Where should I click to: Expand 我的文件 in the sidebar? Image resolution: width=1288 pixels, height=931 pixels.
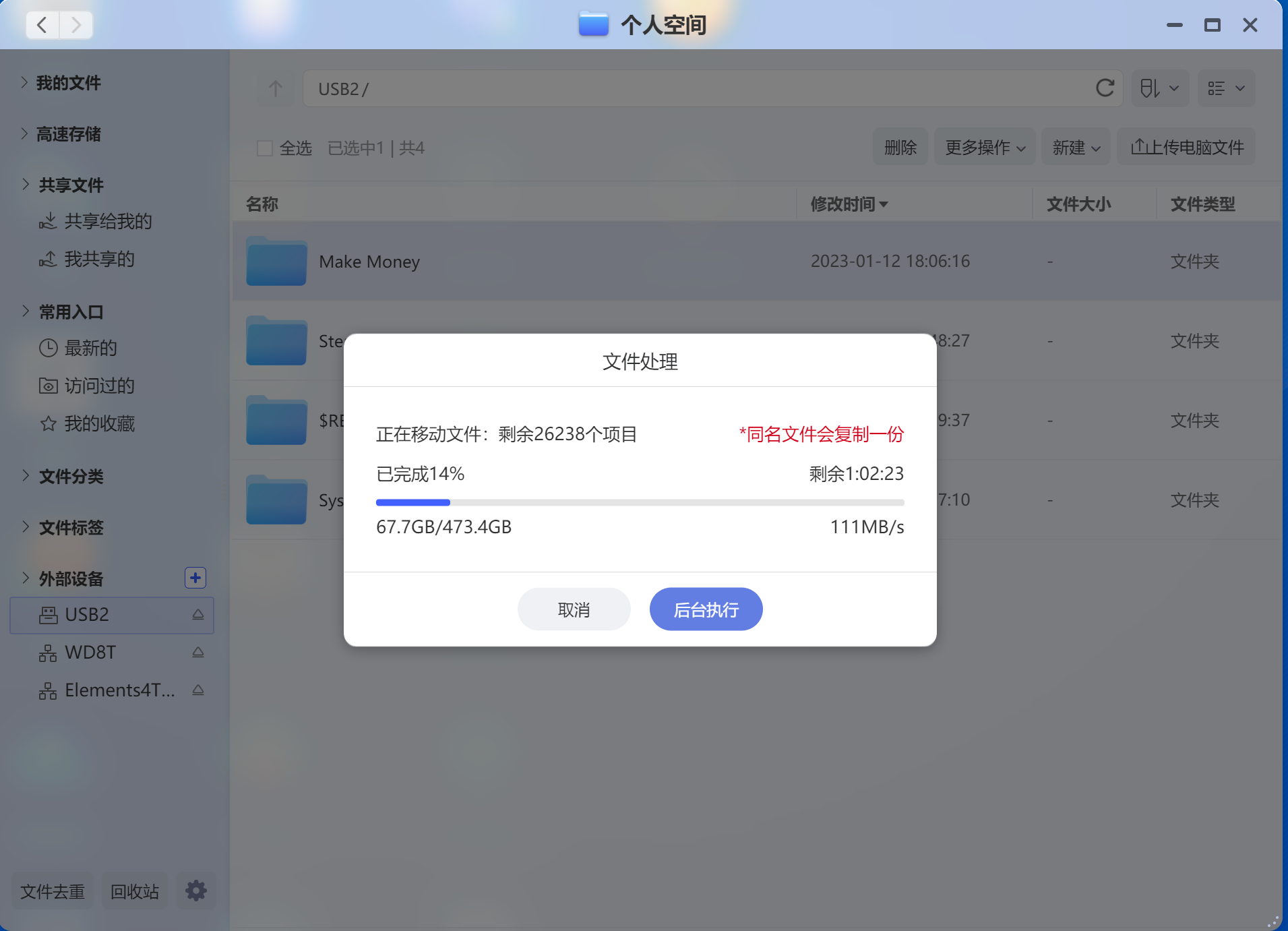coord(24,82)
